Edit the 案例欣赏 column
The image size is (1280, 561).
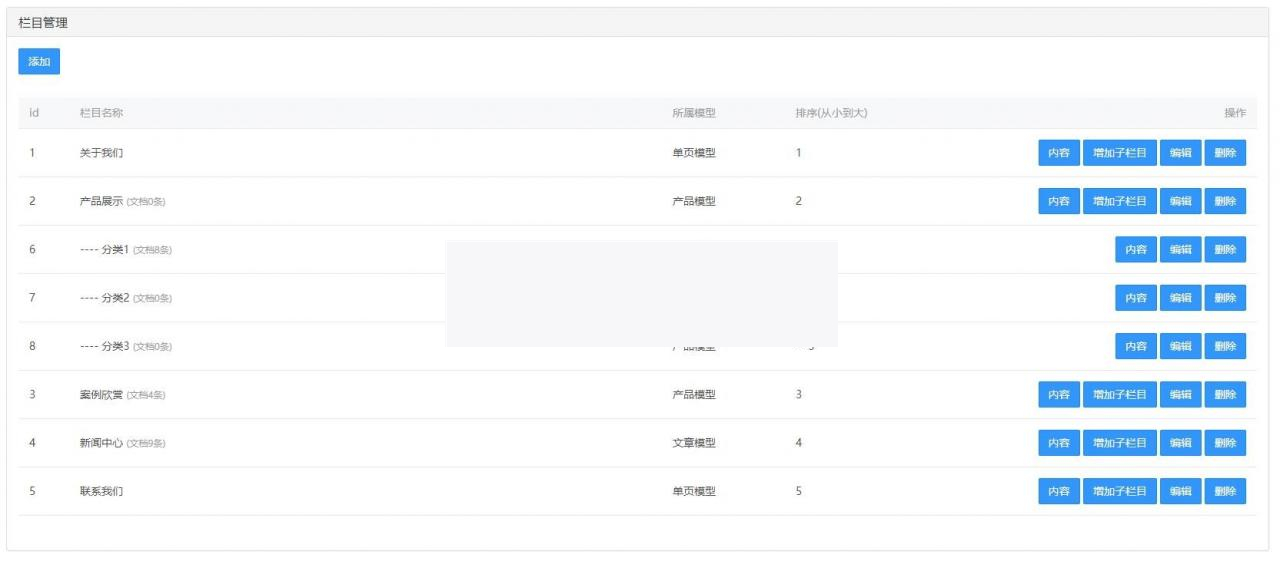point(1180,395)
